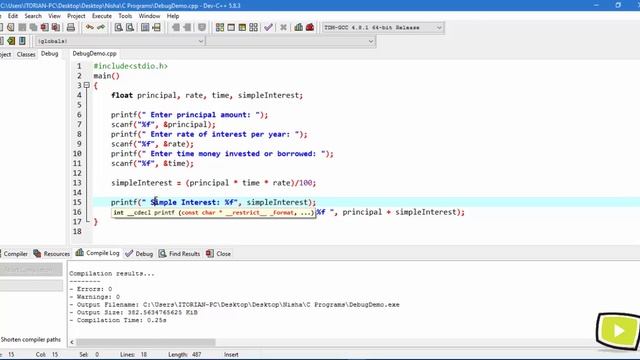Click the #include<stdio.h> line

pyautogui.click(x=131, y=66)
